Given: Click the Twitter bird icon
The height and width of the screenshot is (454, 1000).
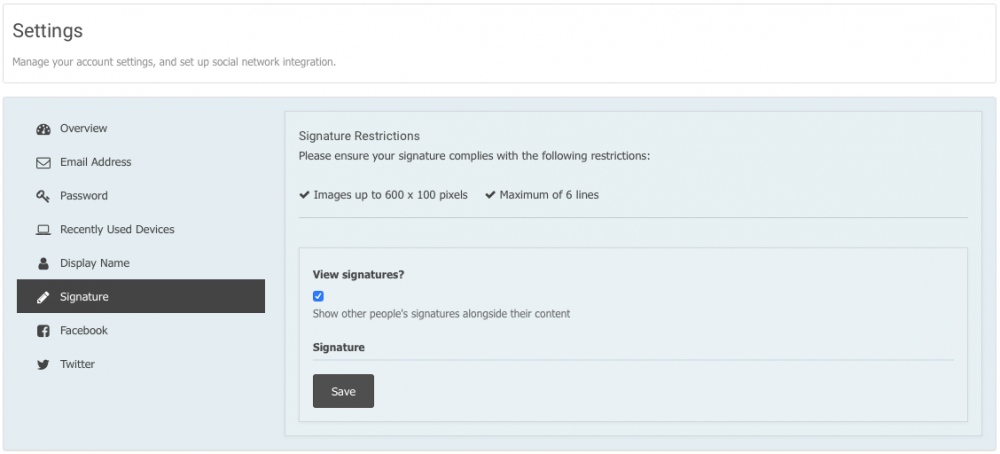Looking at the screenshot, I should [x=43, y=365].
